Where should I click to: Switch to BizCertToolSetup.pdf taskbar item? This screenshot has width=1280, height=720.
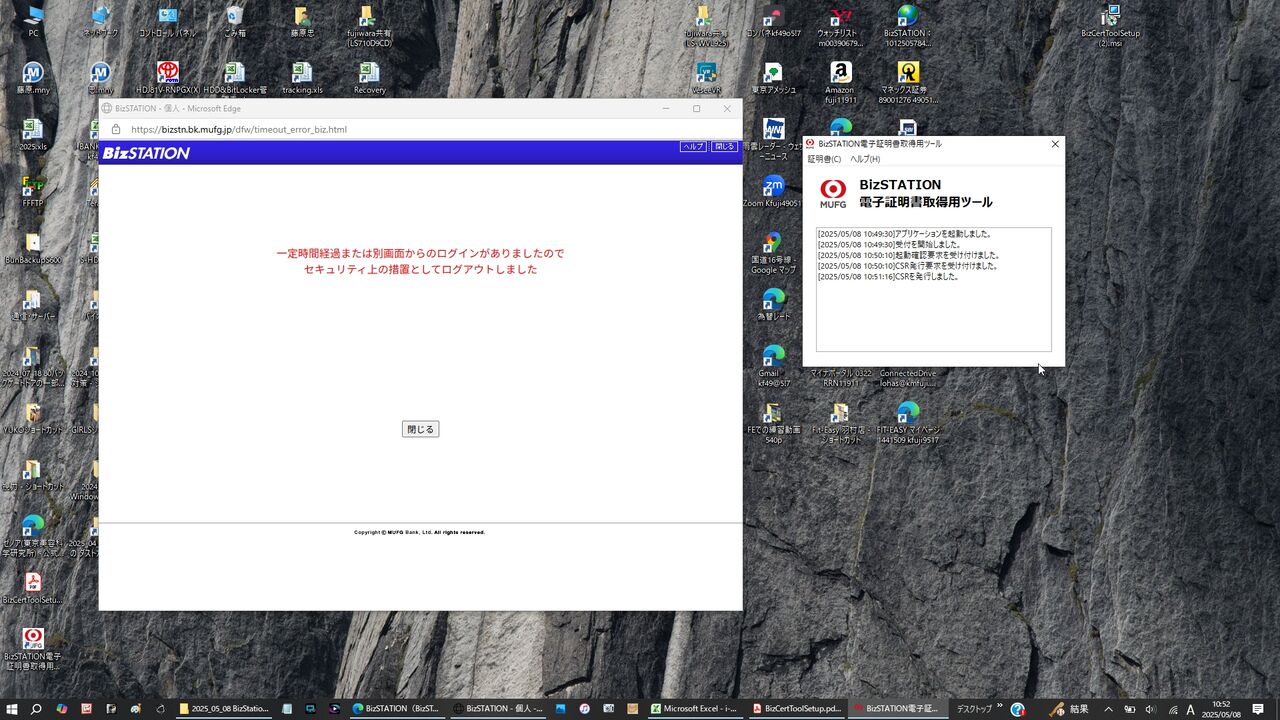point(796,709)
